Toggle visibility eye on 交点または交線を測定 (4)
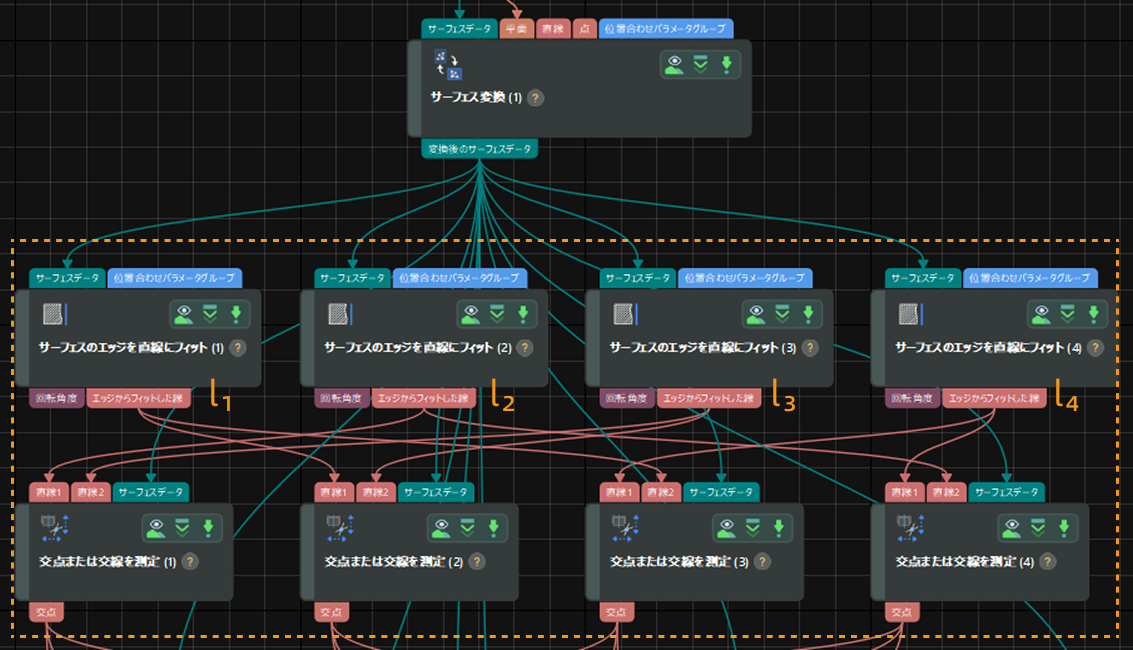The width and height of the screenshot is (1133, 650). point(1012,528)
